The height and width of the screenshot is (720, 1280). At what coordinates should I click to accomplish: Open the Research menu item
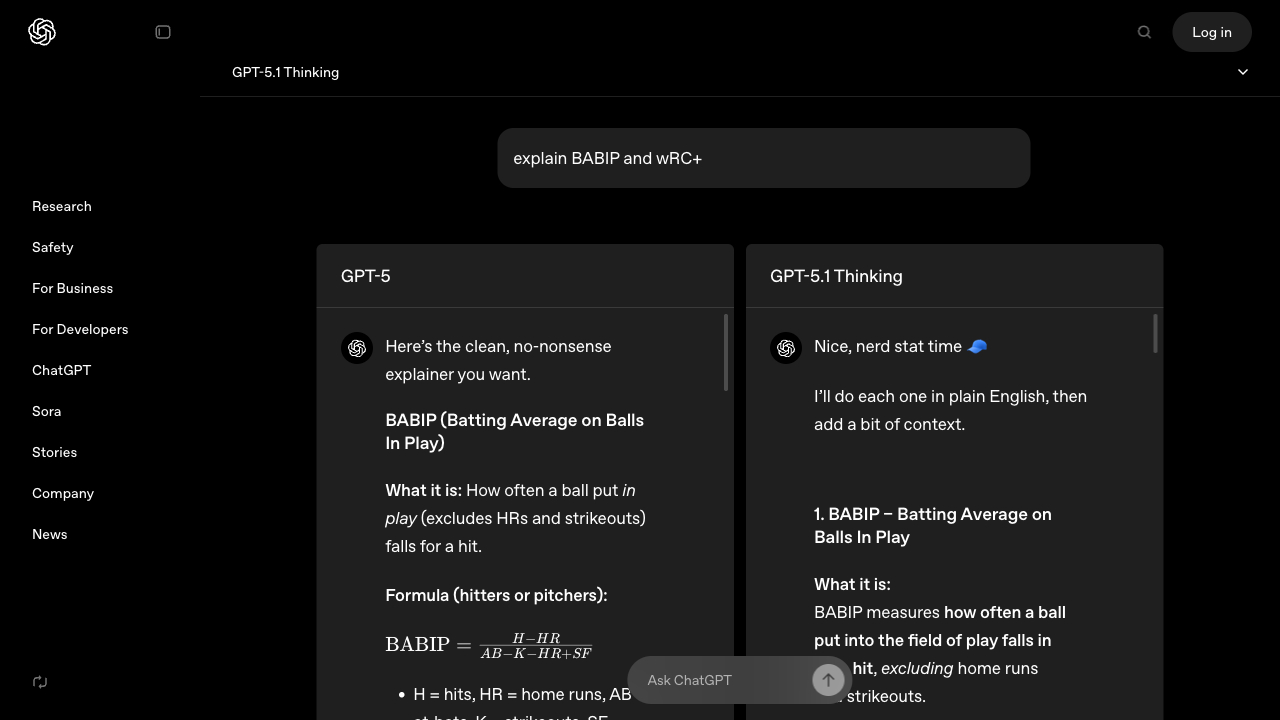tap(61, 206)
